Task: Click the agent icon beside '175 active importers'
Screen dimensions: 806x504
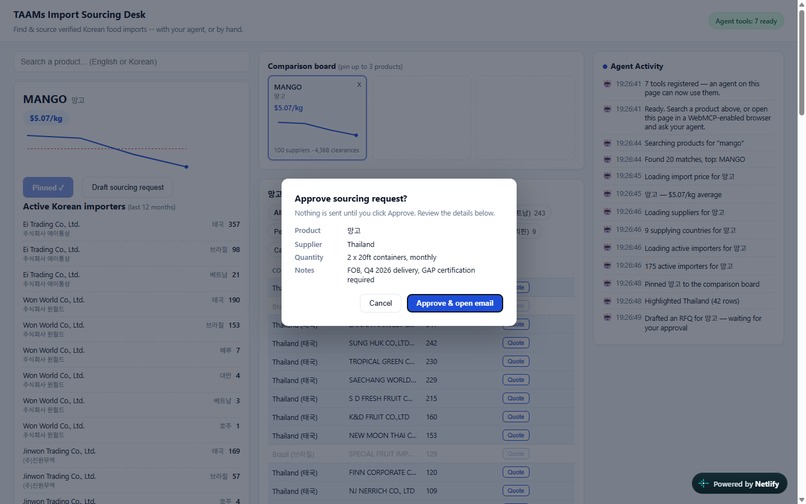Action: pos(607,266)
